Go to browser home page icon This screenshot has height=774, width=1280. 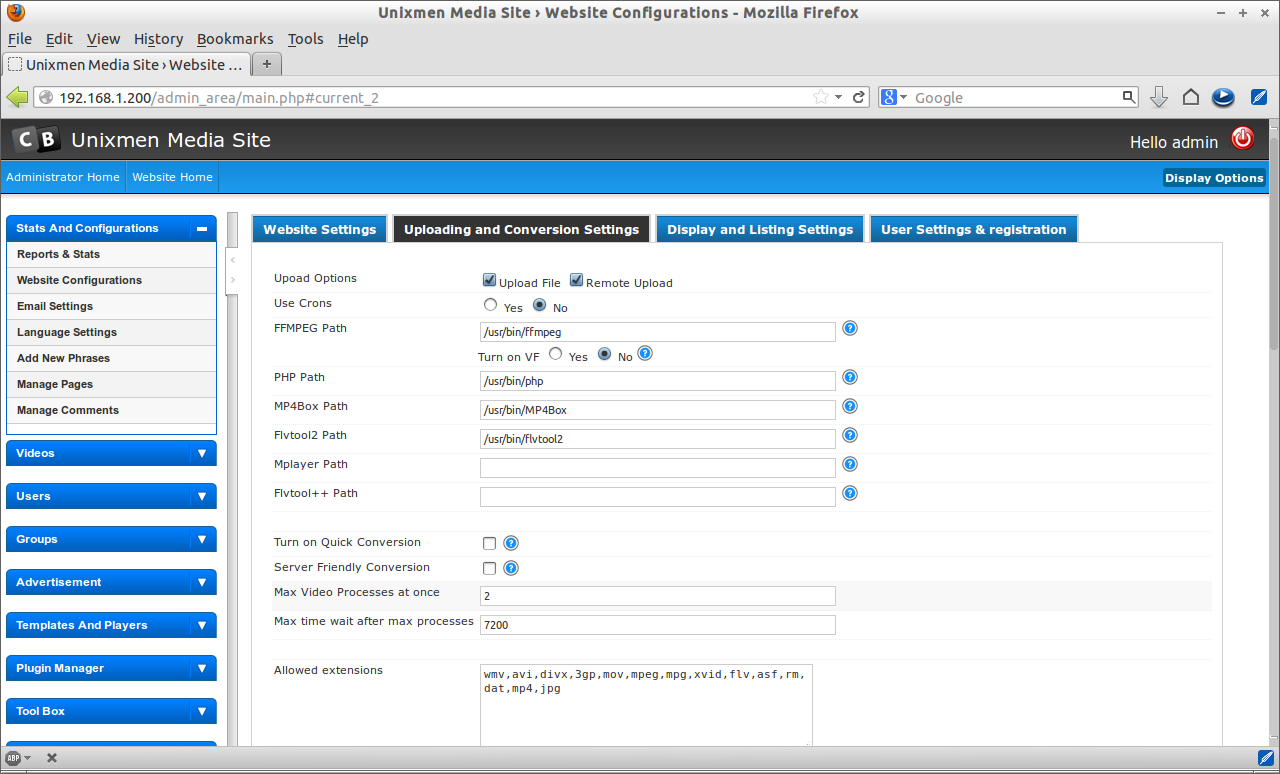[1190, 97]
